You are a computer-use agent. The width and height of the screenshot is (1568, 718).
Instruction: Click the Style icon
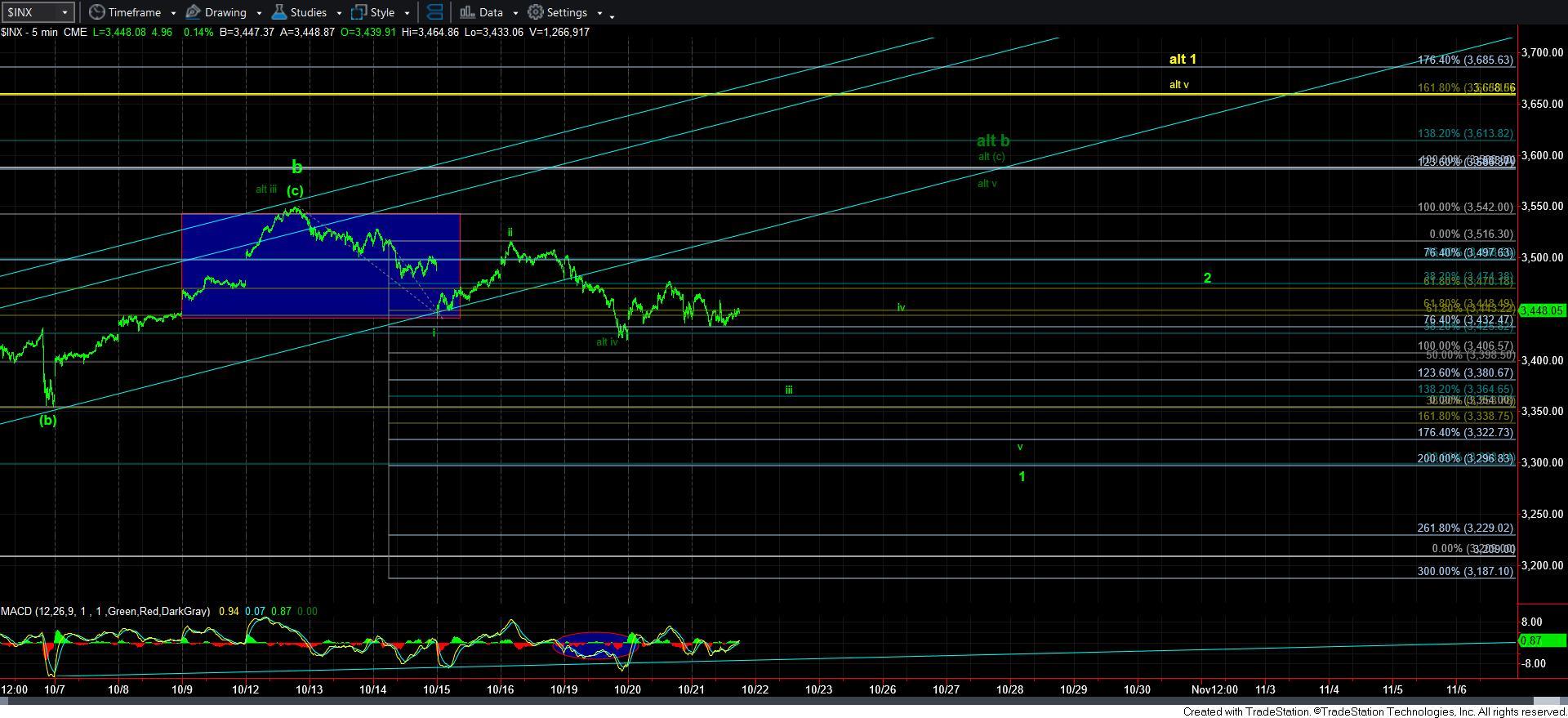pos(359,12)
